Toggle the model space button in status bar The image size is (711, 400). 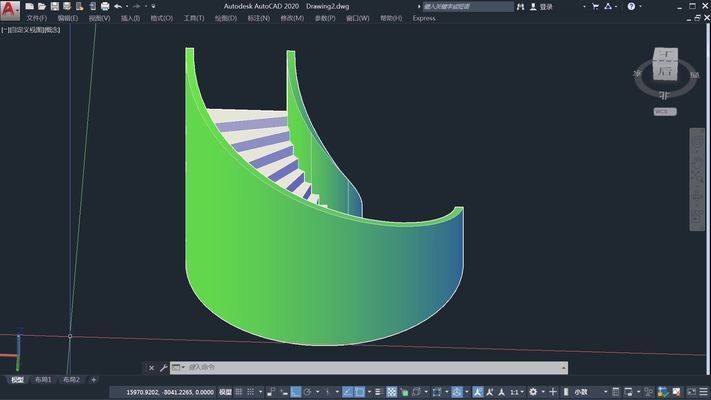225,392
